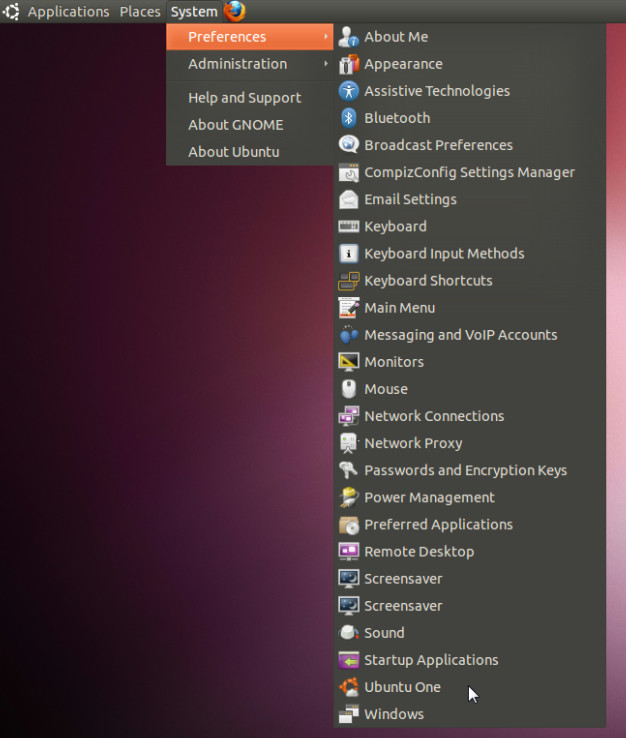Open Help and Support
626x738 pixels.
click(x=250, y=97)
